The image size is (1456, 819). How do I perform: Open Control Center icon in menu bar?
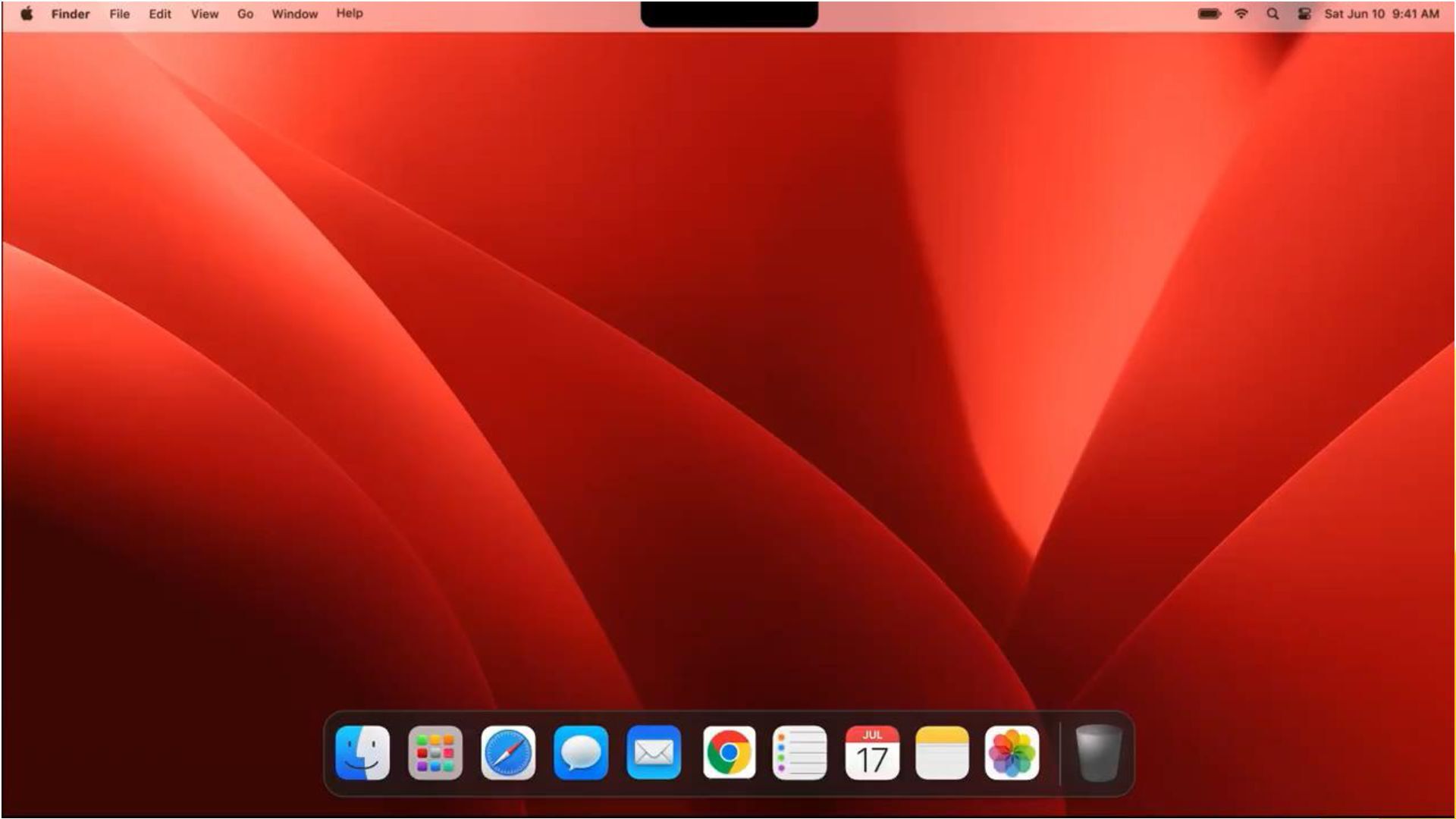(x=1304, y=14)
